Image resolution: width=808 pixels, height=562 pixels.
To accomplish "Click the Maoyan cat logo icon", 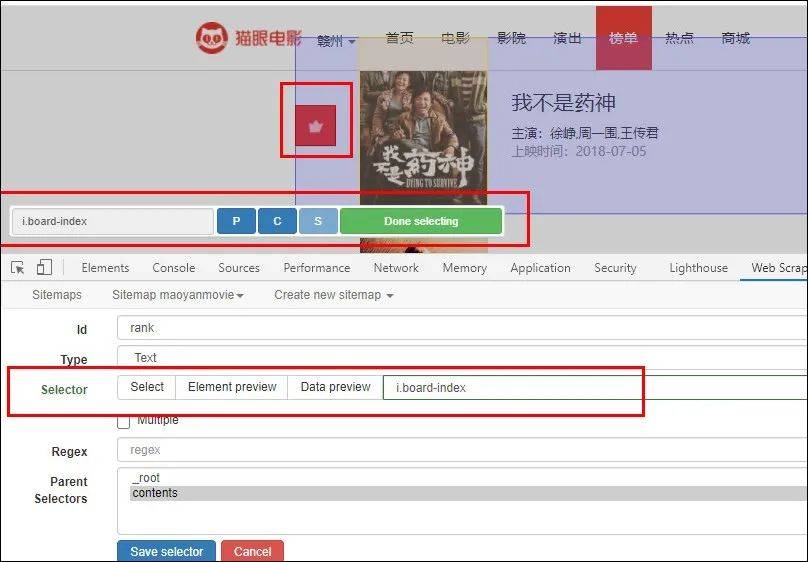I will [211, 38].
